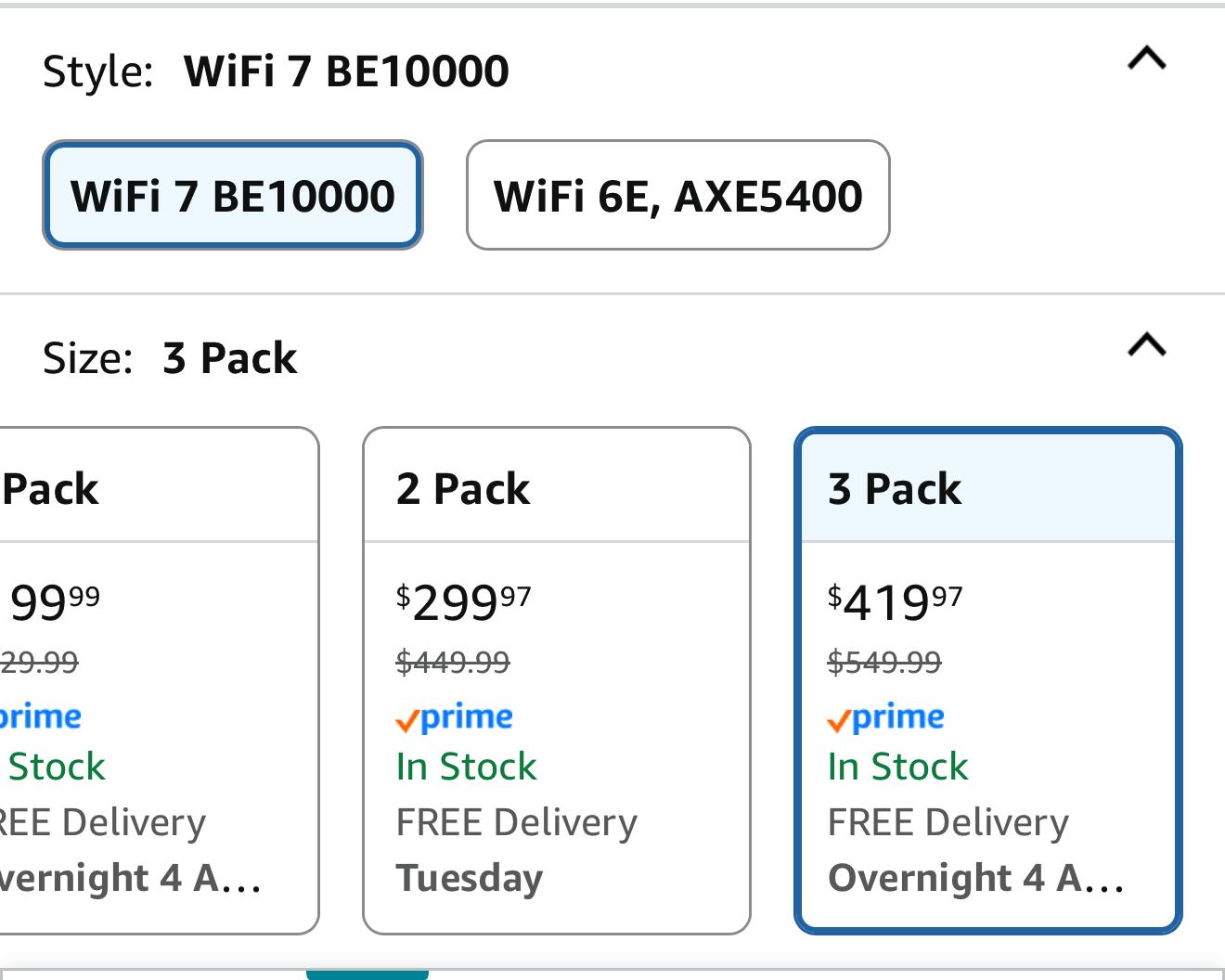Click the prime logo in 3 Pack card
Screen dimensions: 1225x980
click(x=885, y=717)
